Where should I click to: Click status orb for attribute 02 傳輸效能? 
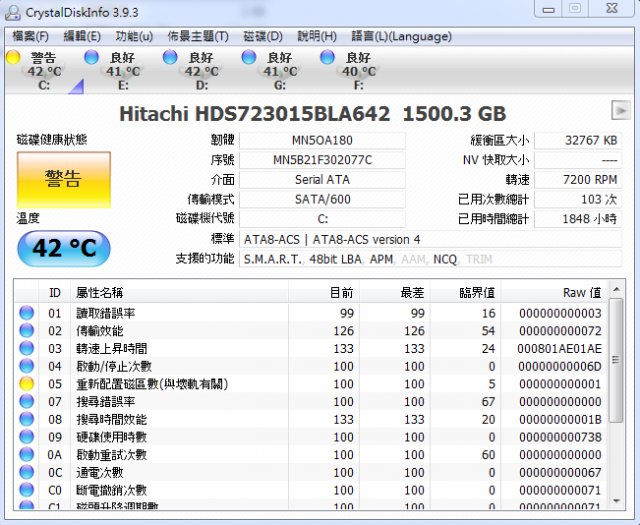pos(27,331)
